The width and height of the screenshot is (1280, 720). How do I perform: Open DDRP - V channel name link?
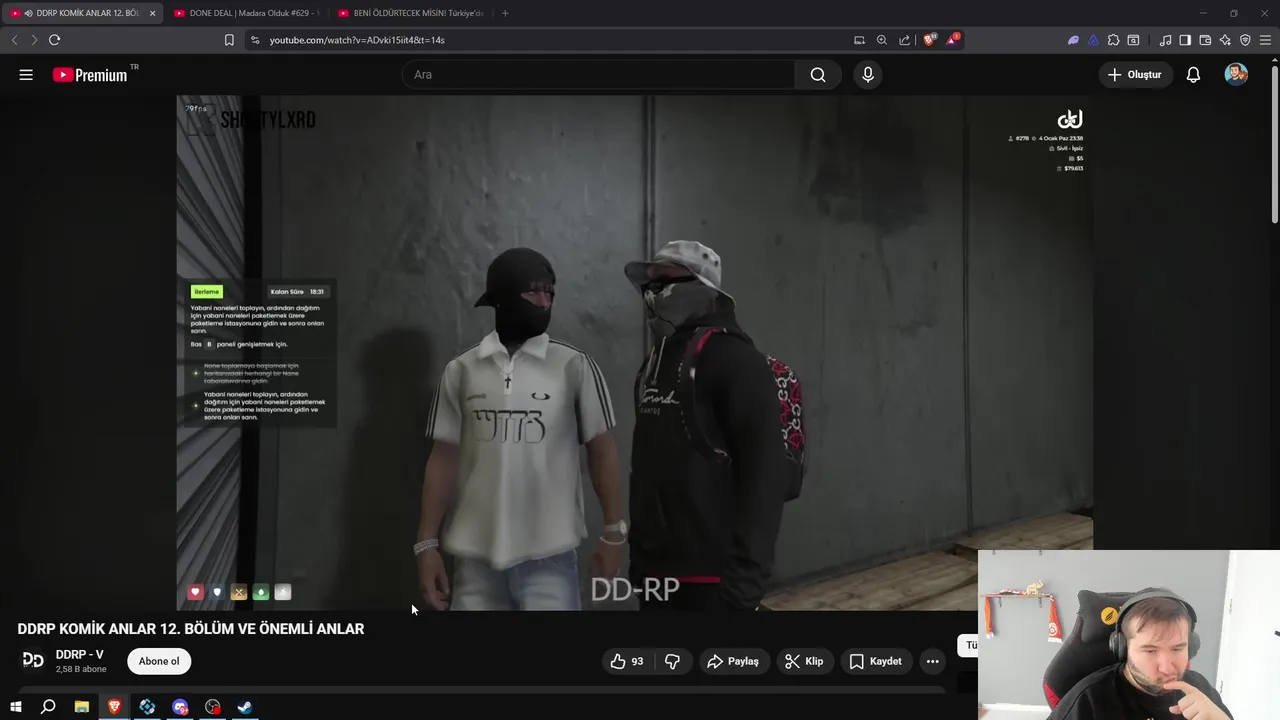coord(80,655)
